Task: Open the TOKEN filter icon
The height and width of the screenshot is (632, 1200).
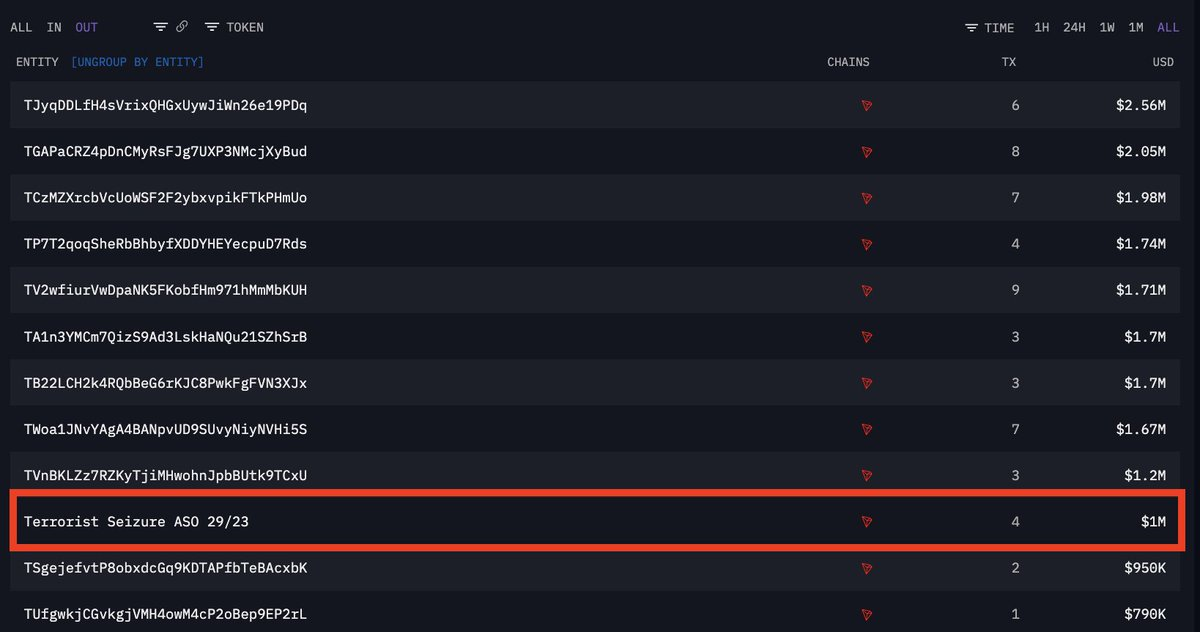Action: pos(212,27)
